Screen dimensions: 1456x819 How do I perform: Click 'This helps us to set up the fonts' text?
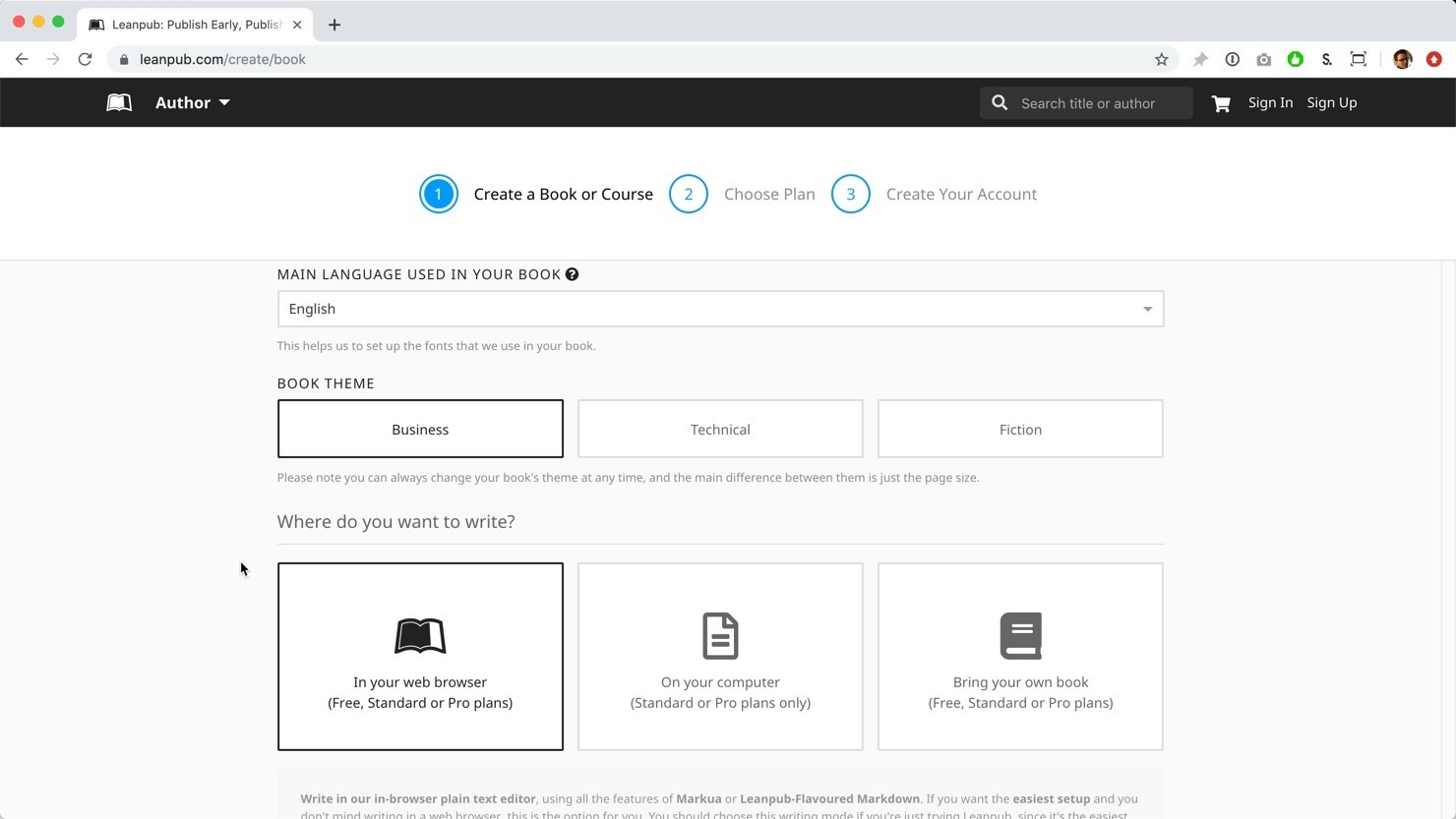pyautogui.click(x=436, y=346)
